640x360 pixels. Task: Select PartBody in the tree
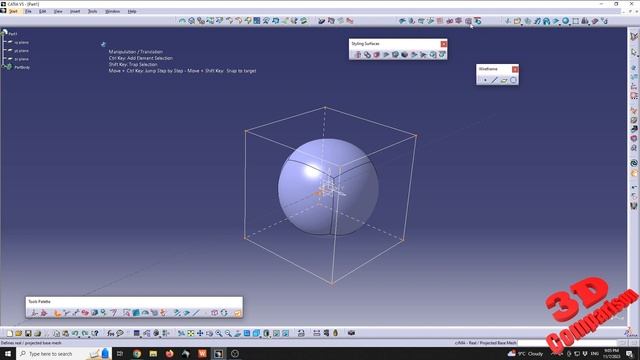[x=22, y=67]
